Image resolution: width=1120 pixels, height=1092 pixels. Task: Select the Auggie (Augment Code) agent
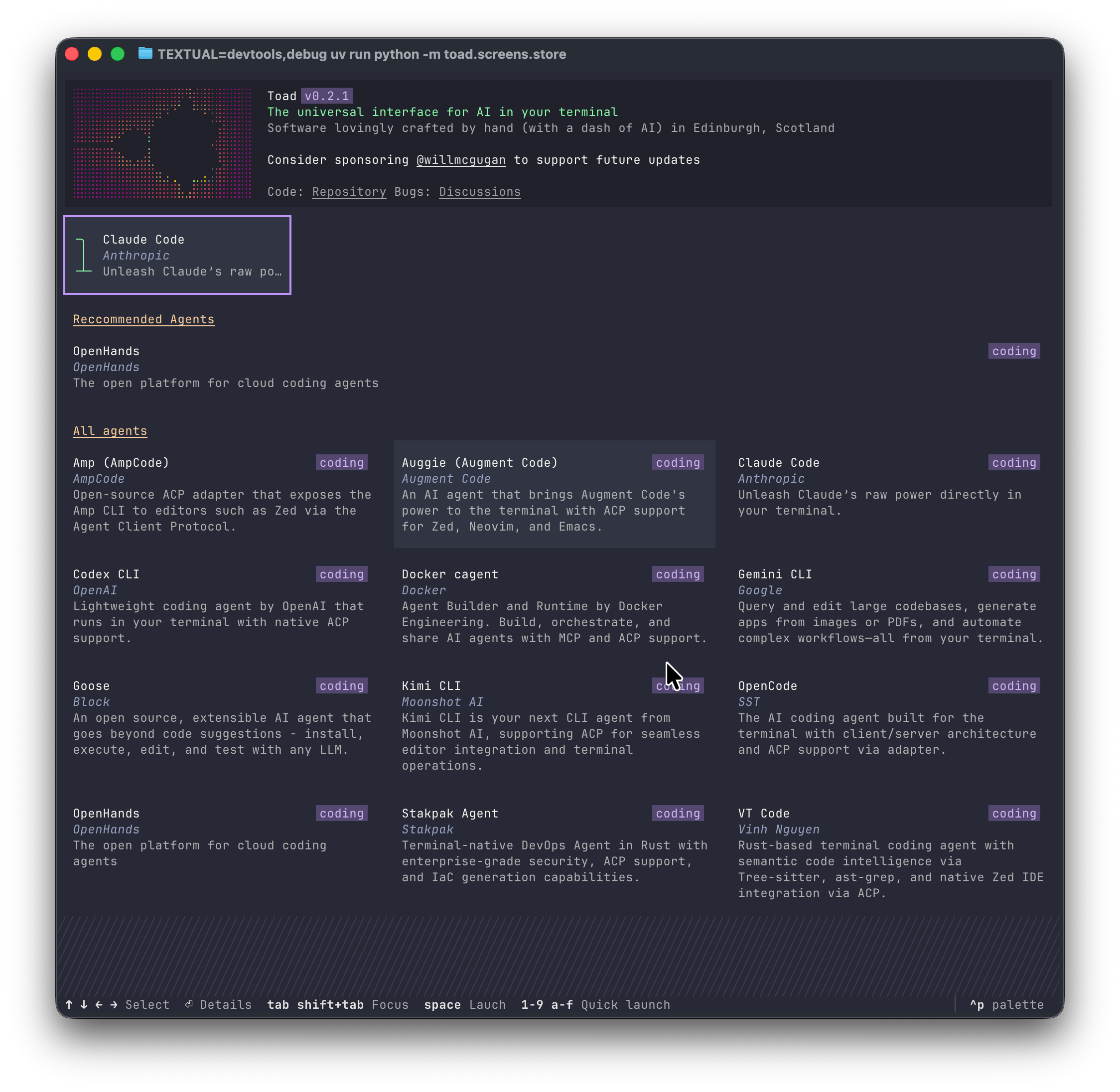554,494
